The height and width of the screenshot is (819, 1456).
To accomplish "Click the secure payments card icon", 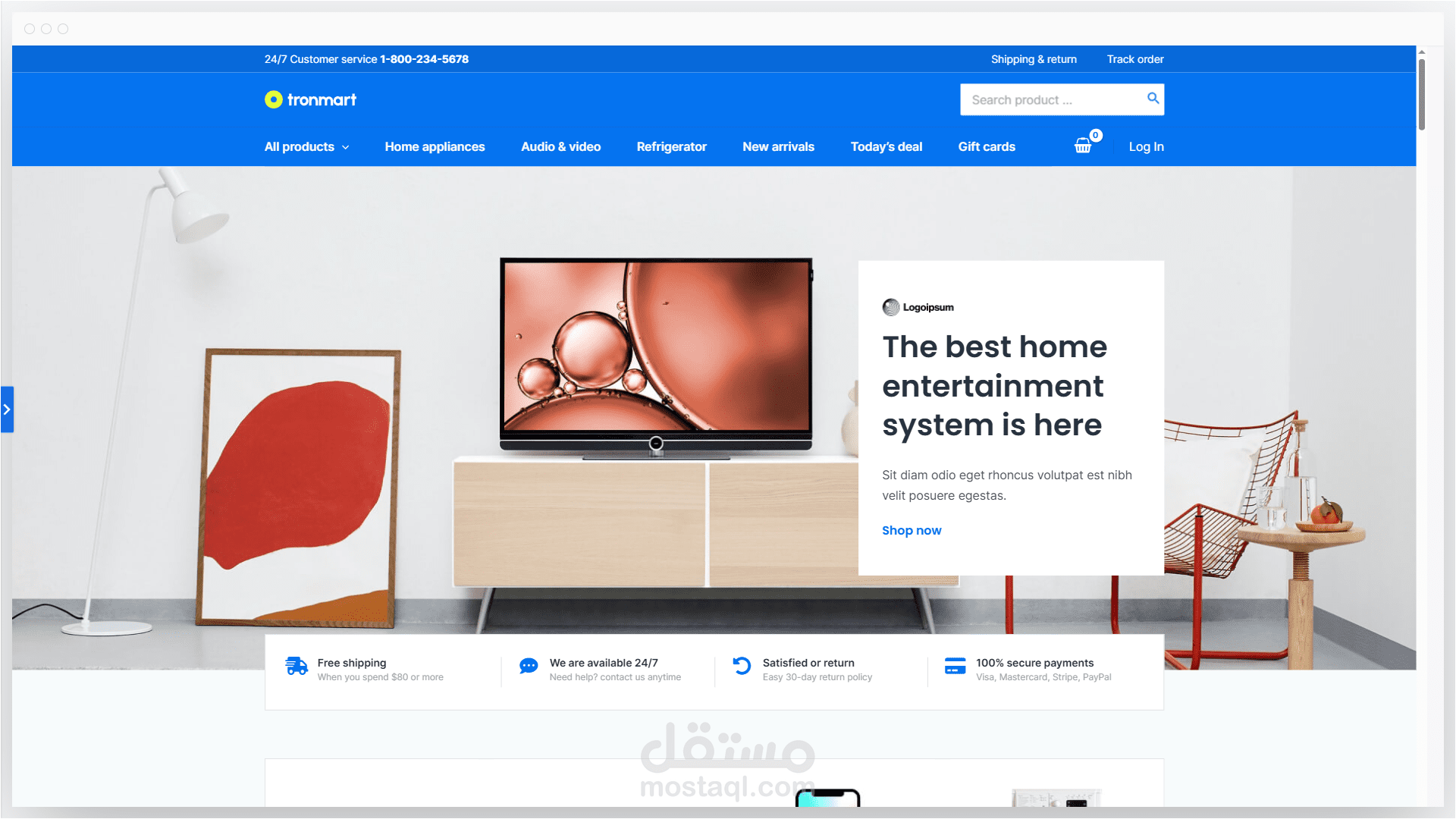I will click(955, 667).
